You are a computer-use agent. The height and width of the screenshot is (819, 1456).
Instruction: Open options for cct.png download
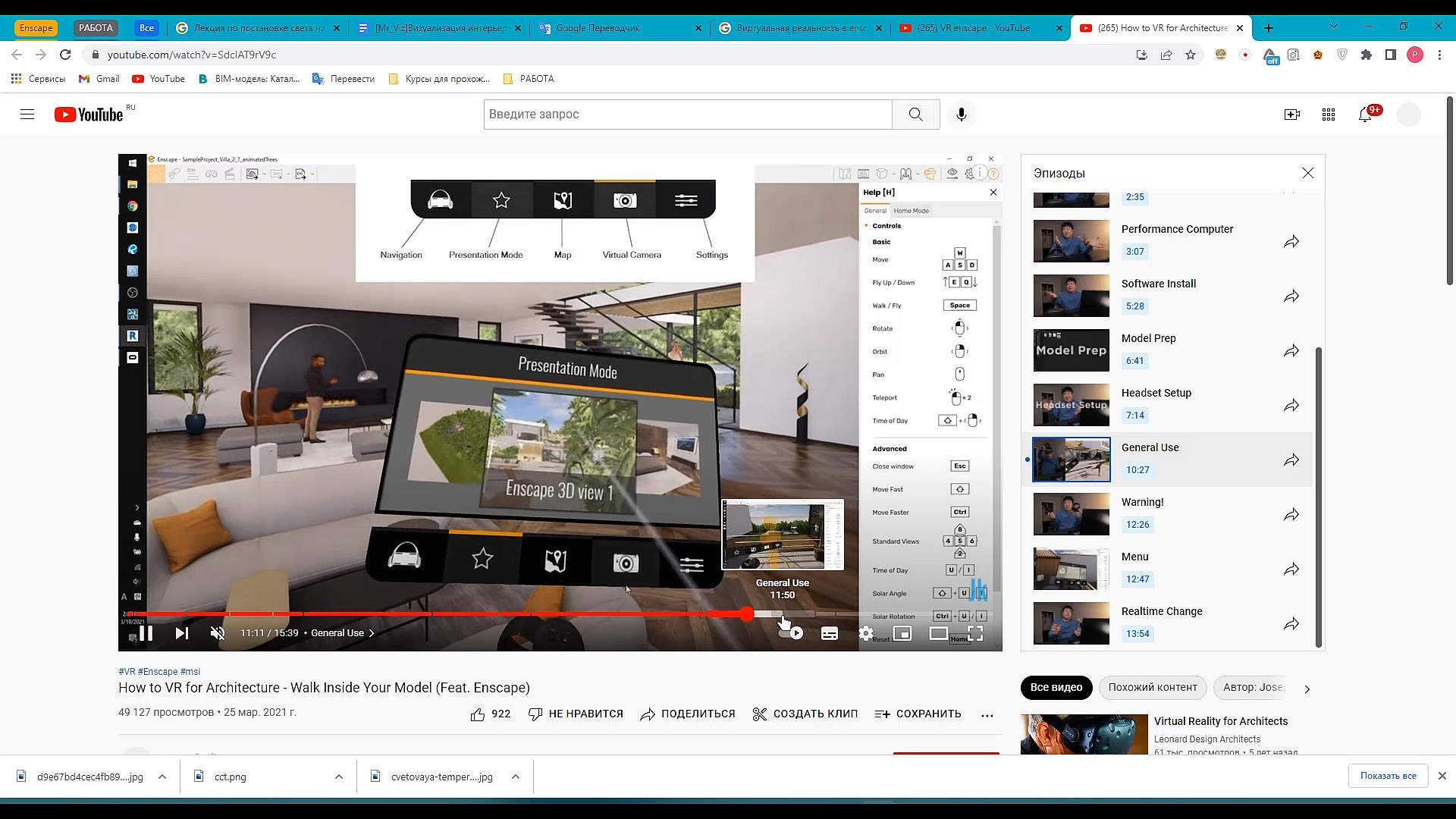[339, 777]
